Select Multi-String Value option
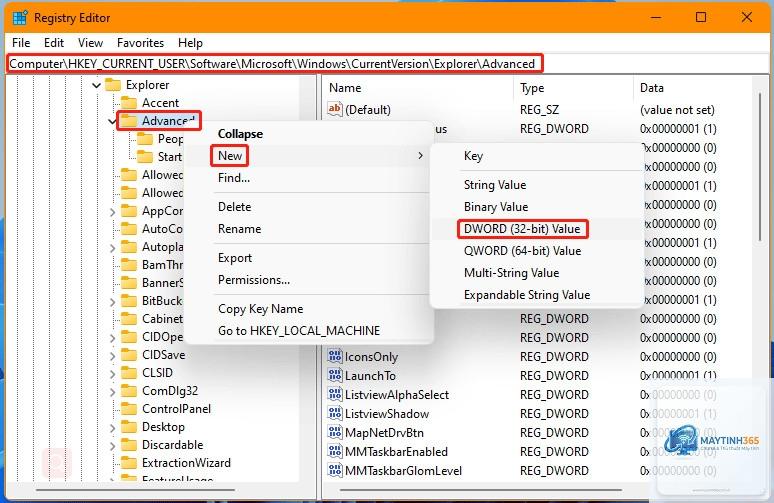Screen dimensions: 774x503 pos(538,272)
